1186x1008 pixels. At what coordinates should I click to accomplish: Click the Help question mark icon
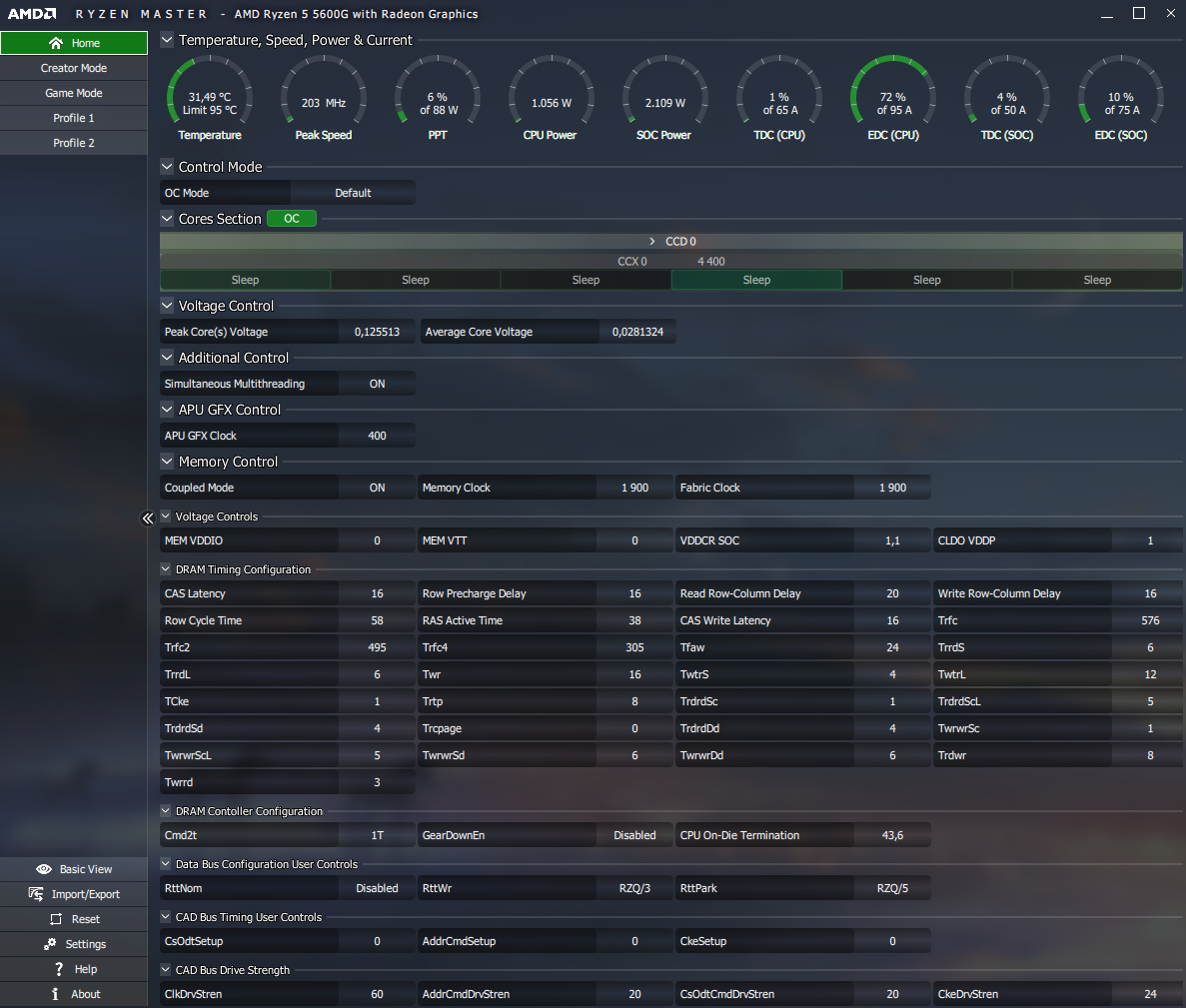tap(59, 969)
